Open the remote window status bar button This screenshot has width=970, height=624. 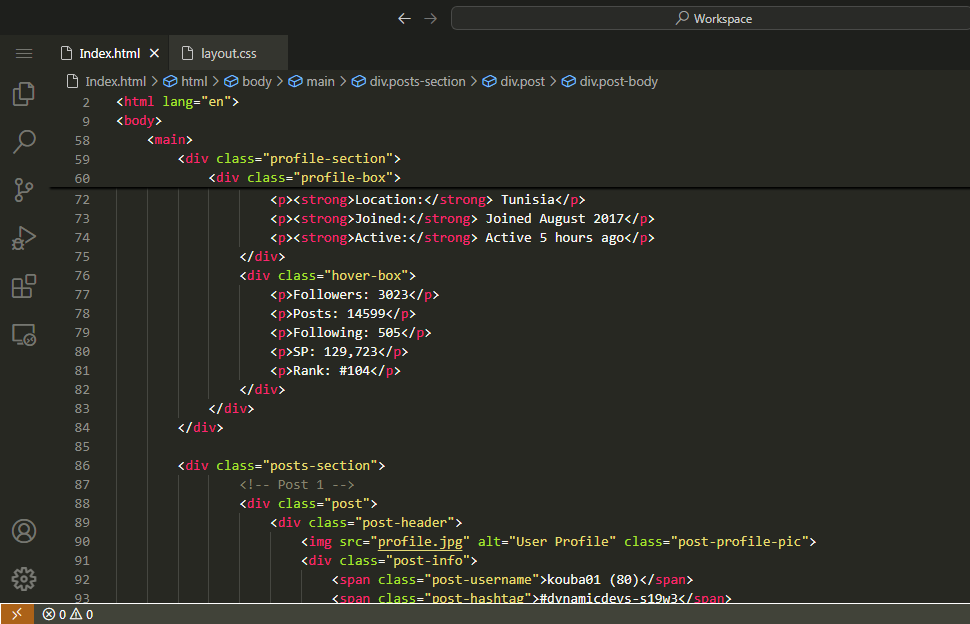tap(16, 614)
